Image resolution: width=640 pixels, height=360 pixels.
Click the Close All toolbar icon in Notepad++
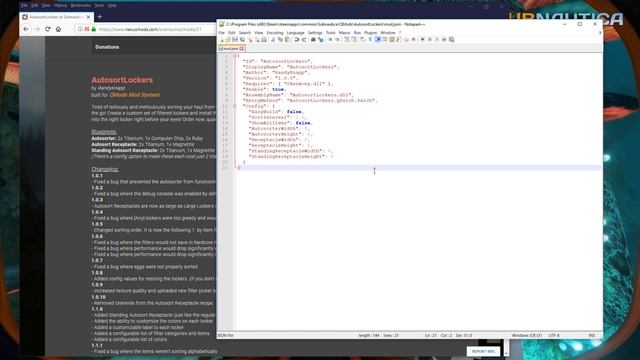click(x=257, y=40)
